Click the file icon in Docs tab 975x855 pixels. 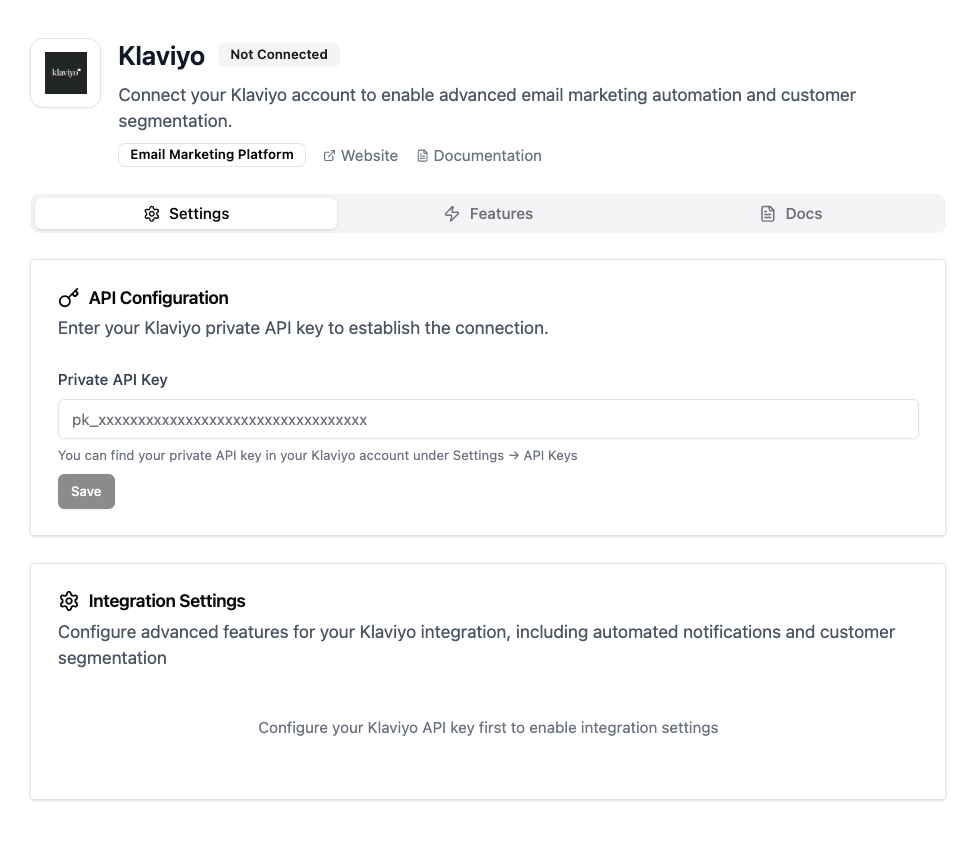point(768,214)
